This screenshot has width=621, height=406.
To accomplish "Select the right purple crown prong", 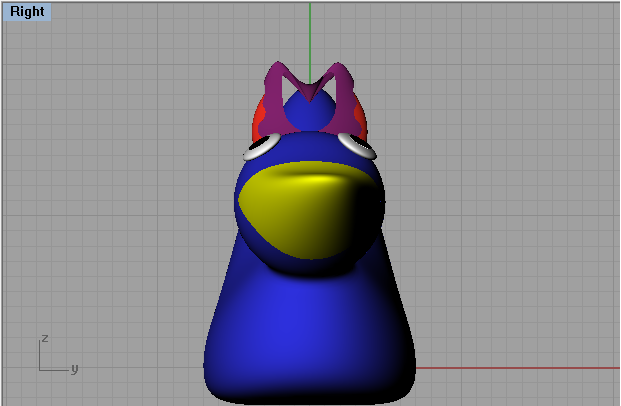I will 341,90.
